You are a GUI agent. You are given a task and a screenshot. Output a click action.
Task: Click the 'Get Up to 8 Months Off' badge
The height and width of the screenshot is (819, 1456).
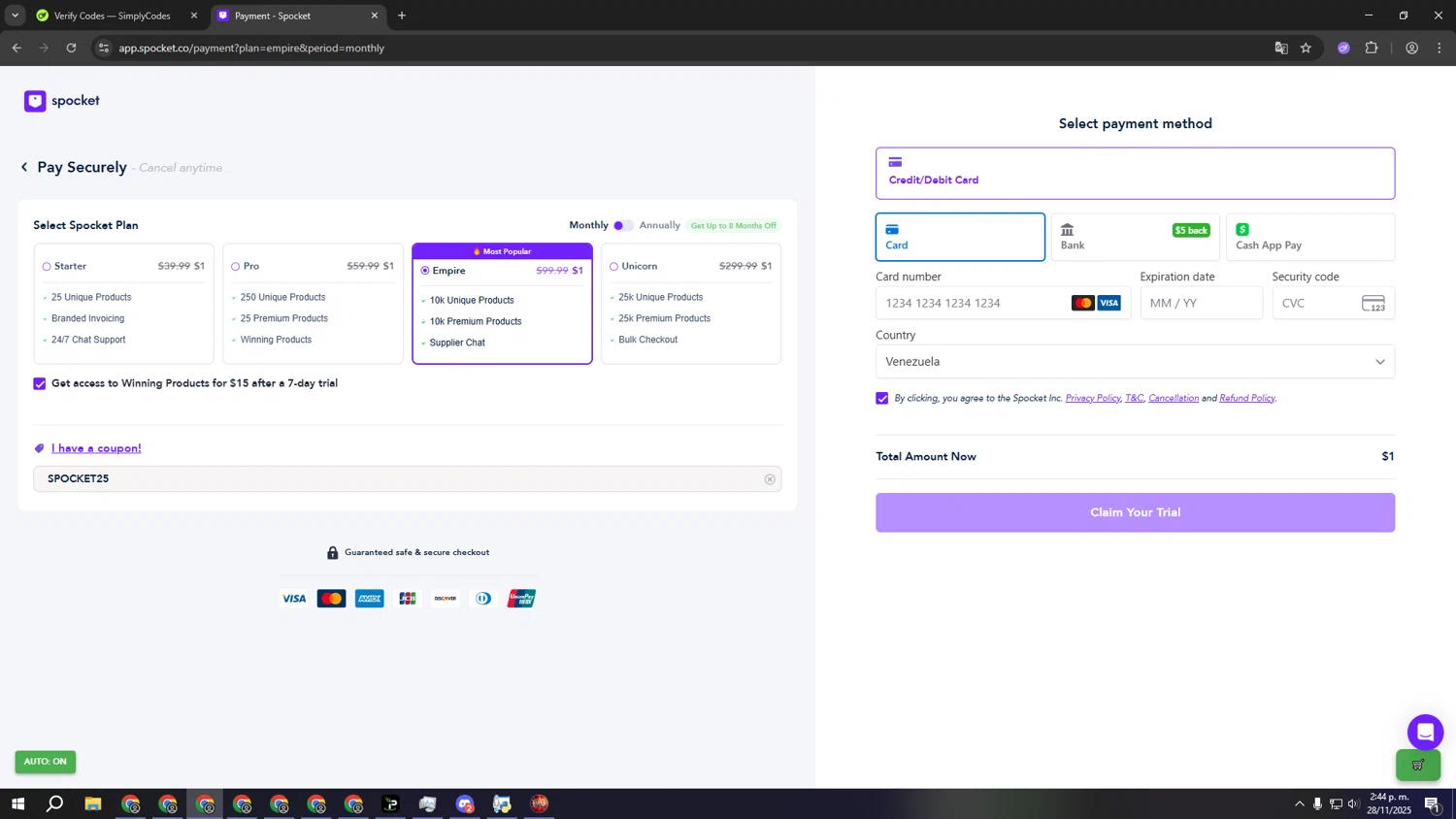click(x=734, y=225)
